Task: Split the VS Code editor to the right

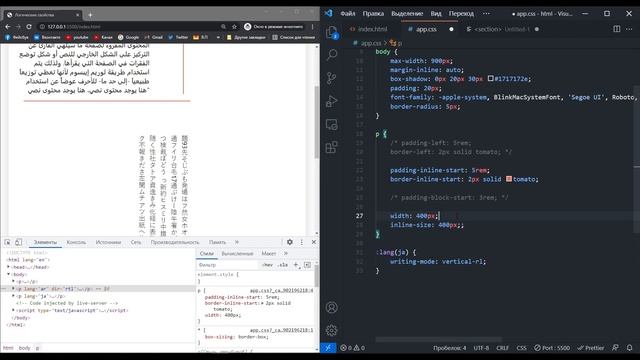Action: pyautogui.click(x=617, y=29)
